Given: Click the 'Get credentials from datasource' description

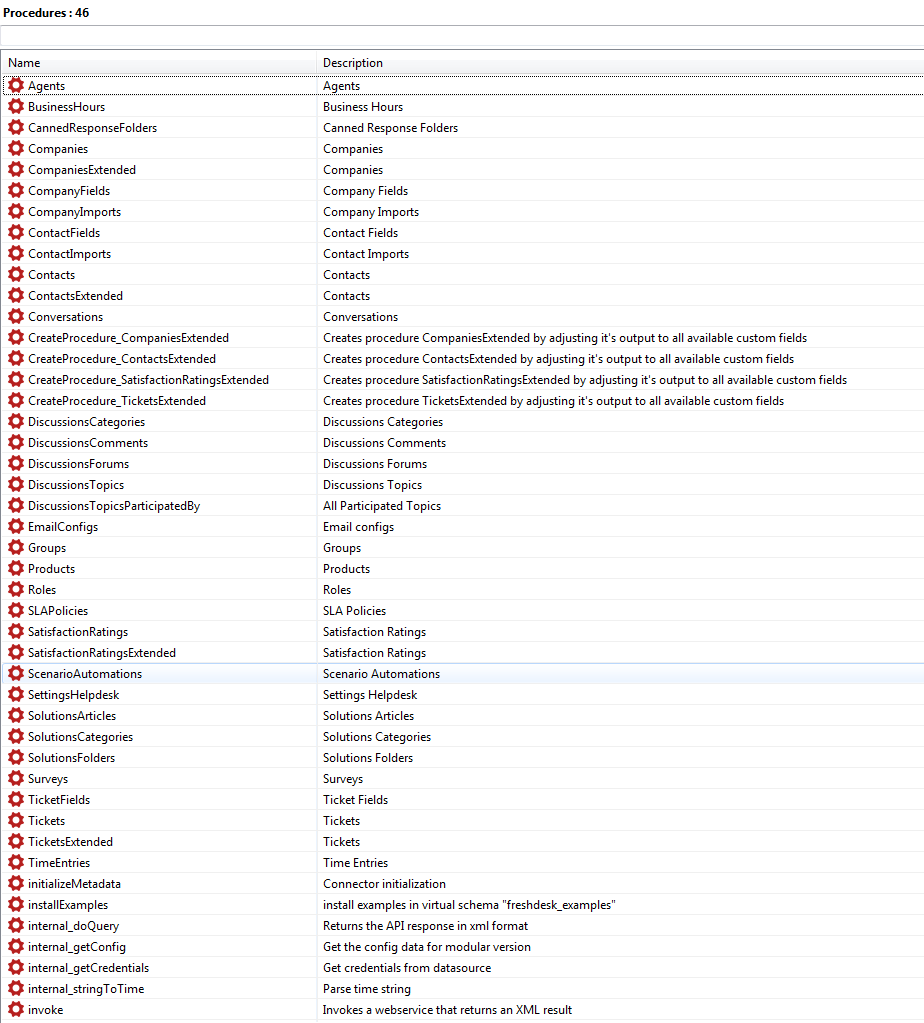Looking at the screenshot, I should (x=407, y=968).
